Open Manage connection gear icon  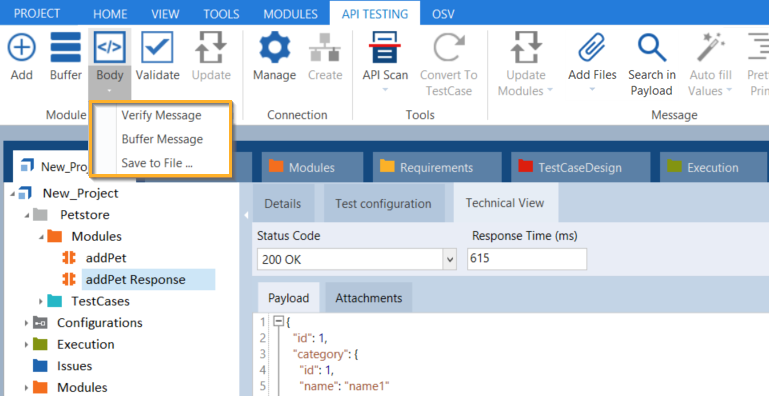point(274,48)
